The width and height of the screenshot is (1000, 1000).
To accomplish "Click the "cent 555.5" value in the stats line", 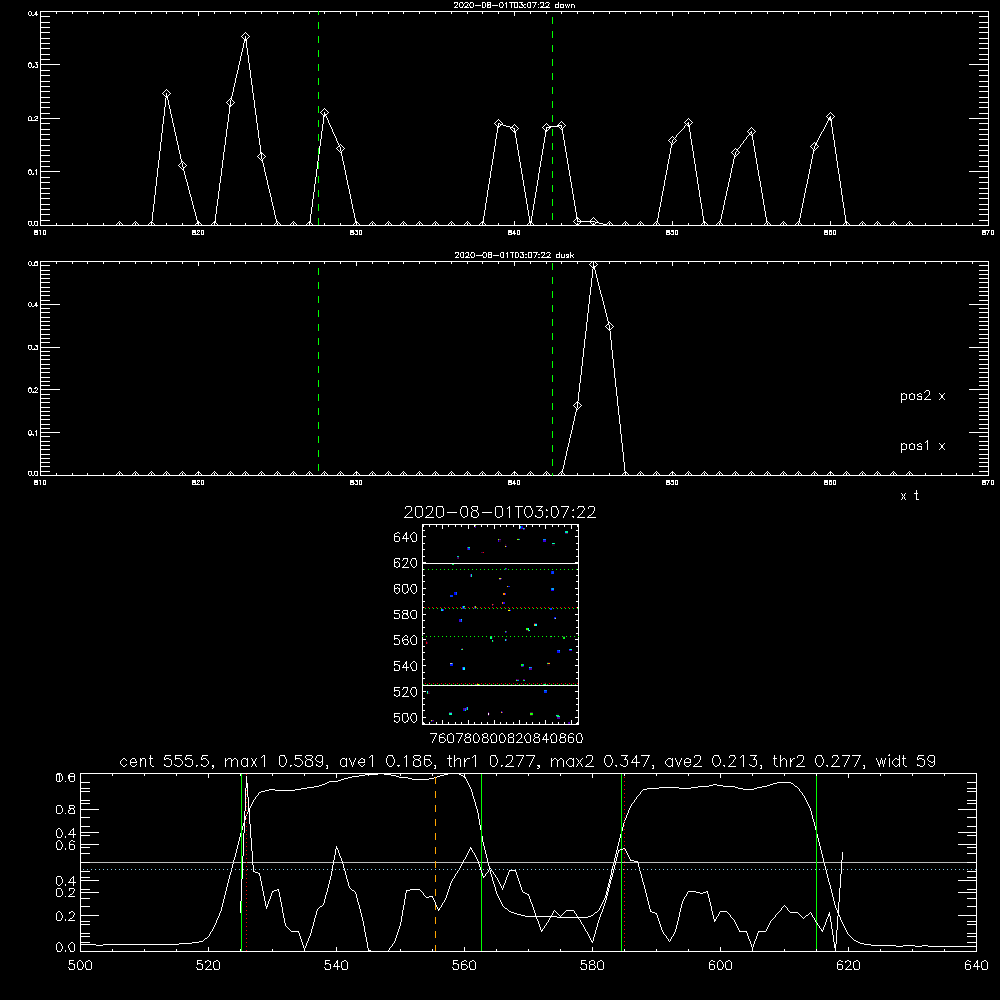I will (x=165, y=761).
